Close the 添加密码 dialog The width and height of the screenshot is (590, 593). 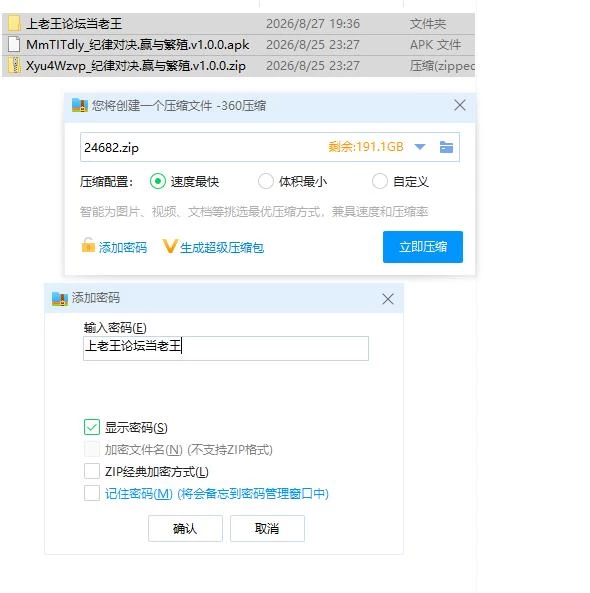pos(388,299)
